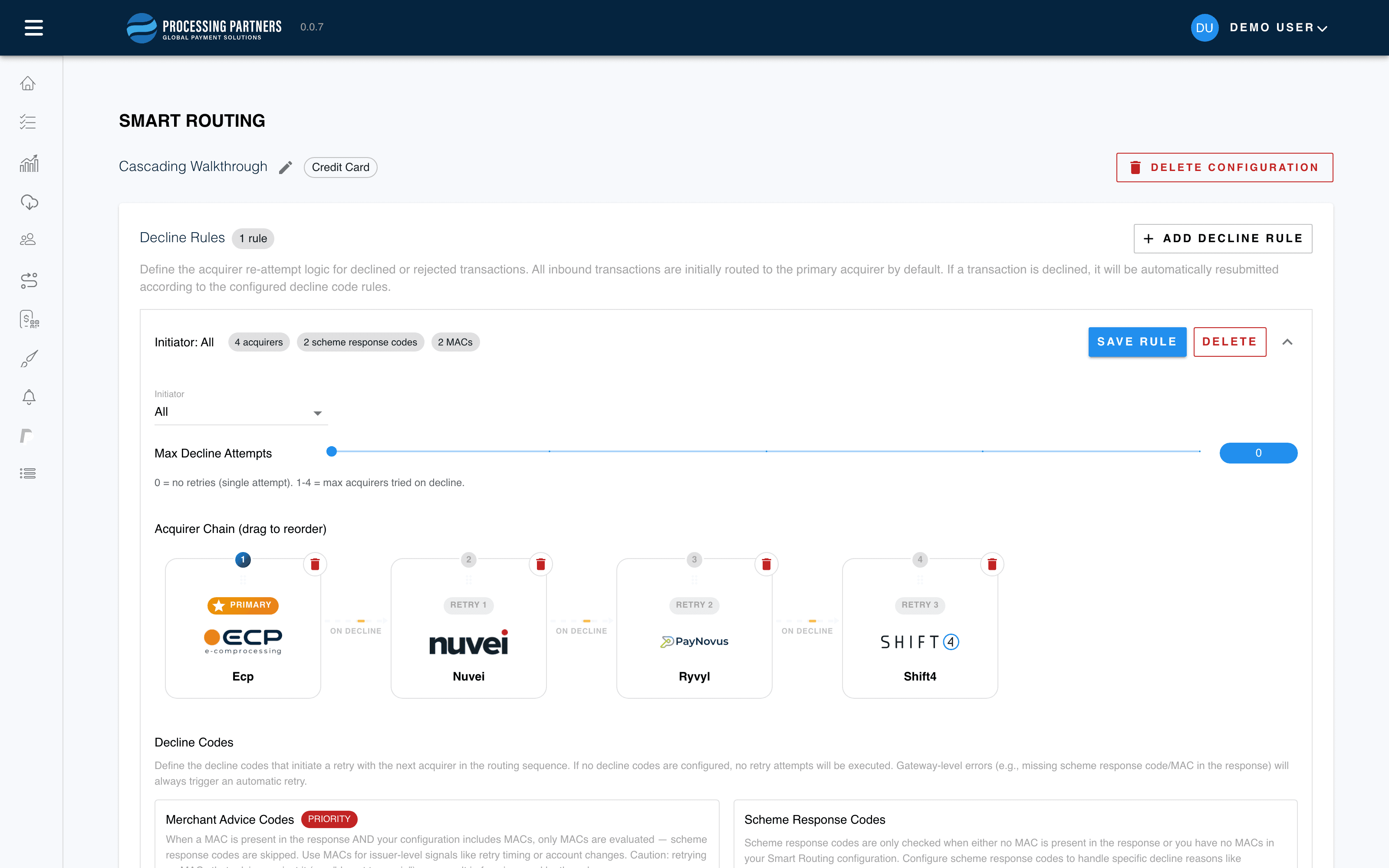
Task: Click the Scheme Response Codes heading
Action: pyautogui.click(x=814, y=820)
